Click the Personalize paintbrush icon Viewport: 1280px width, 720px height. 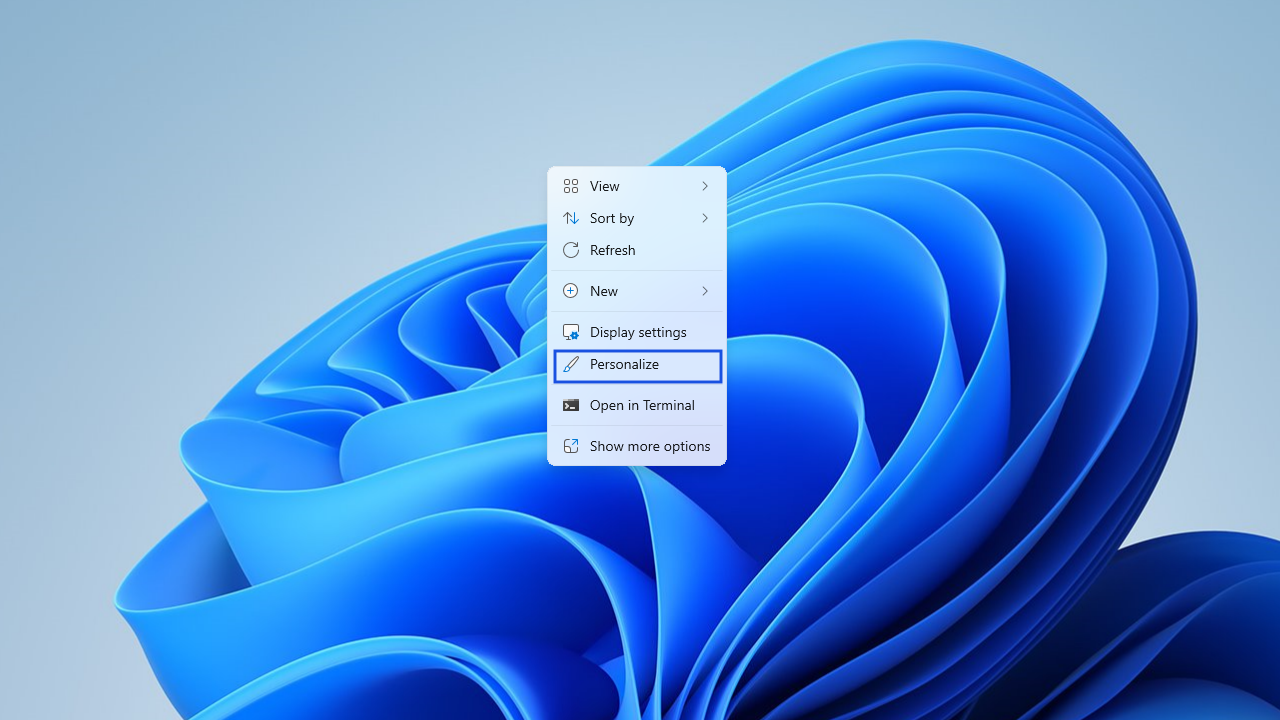point(571,365)
